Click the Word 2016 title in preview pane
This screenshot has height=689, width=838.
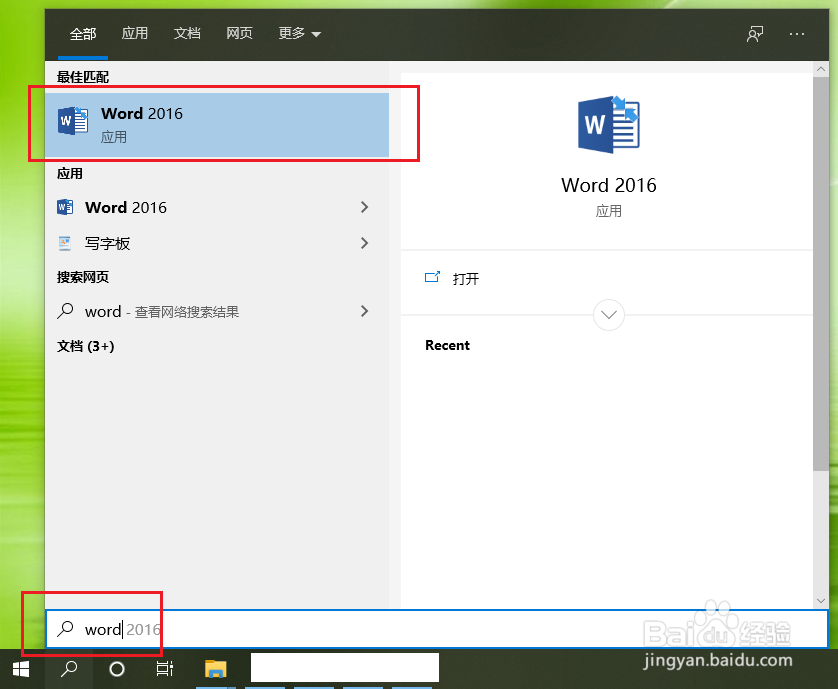(x=609, y=185)
